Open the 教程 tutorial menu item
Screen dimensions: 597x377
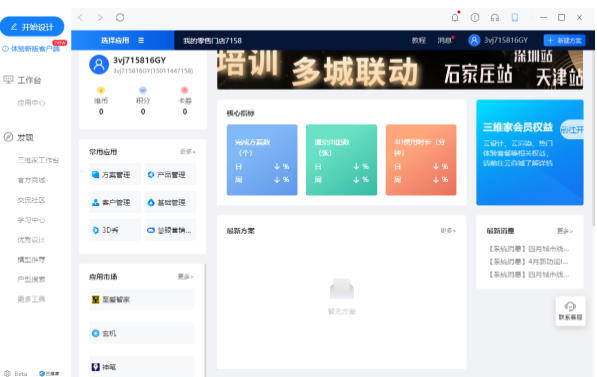point(418,40)
